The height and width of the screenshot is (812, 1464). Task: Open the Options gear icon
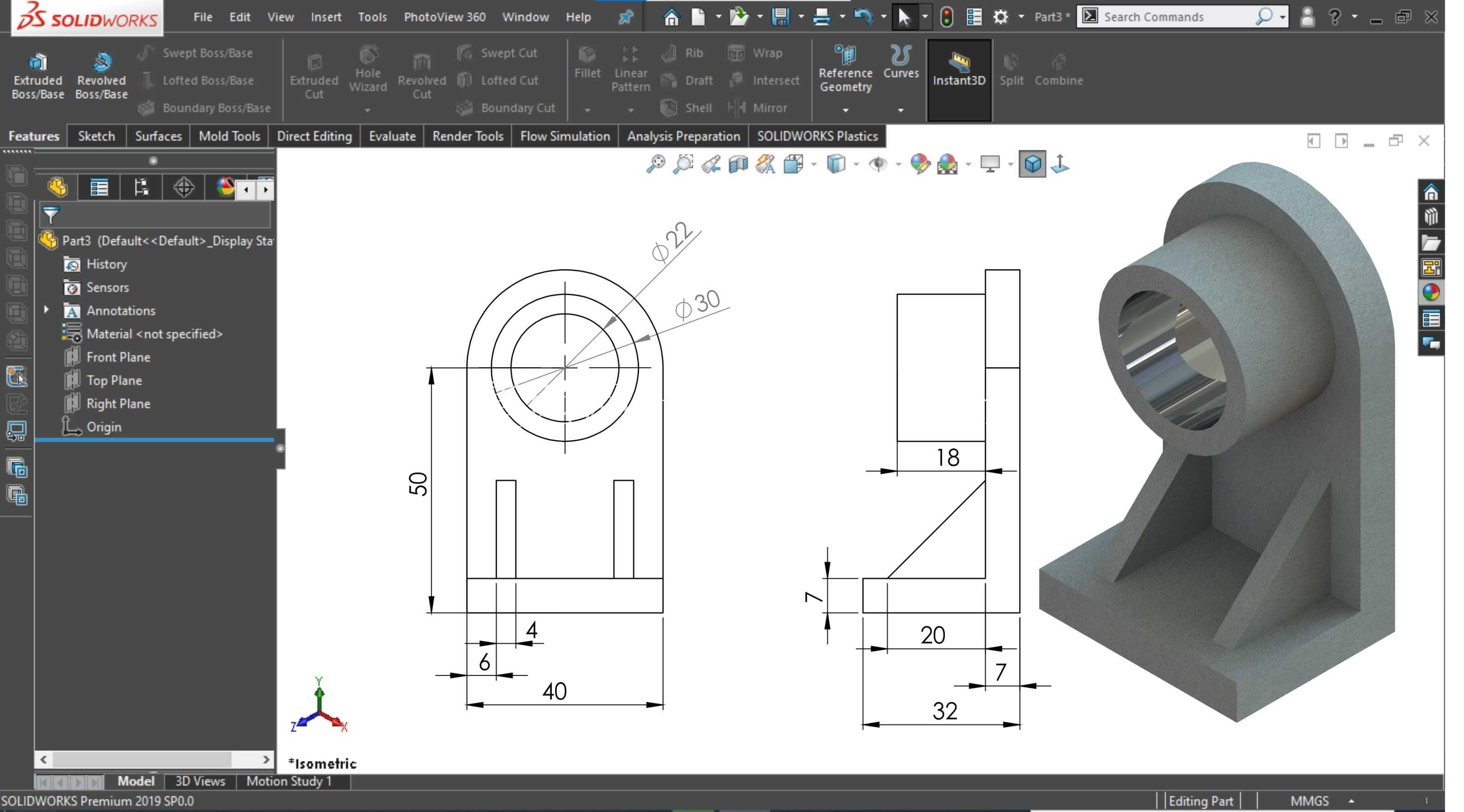click(x=1000, y=17)
